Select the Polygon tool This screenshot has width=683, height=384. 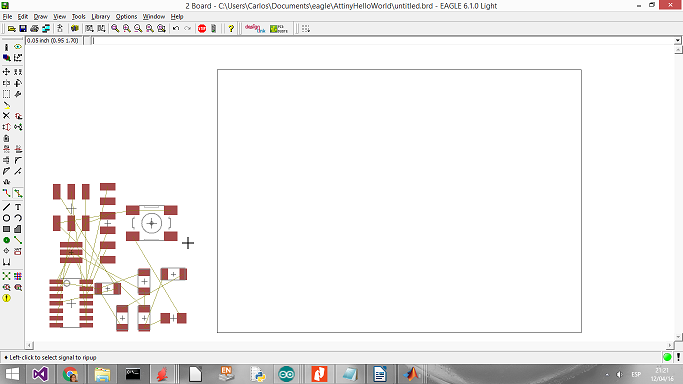click(18, 229)
